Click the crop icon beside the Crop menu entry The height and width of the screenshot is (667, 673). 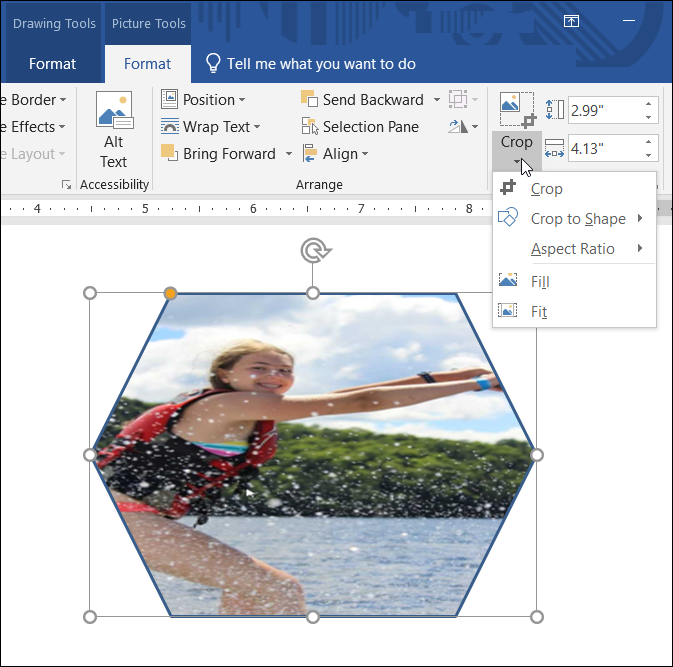pos(508,187)
